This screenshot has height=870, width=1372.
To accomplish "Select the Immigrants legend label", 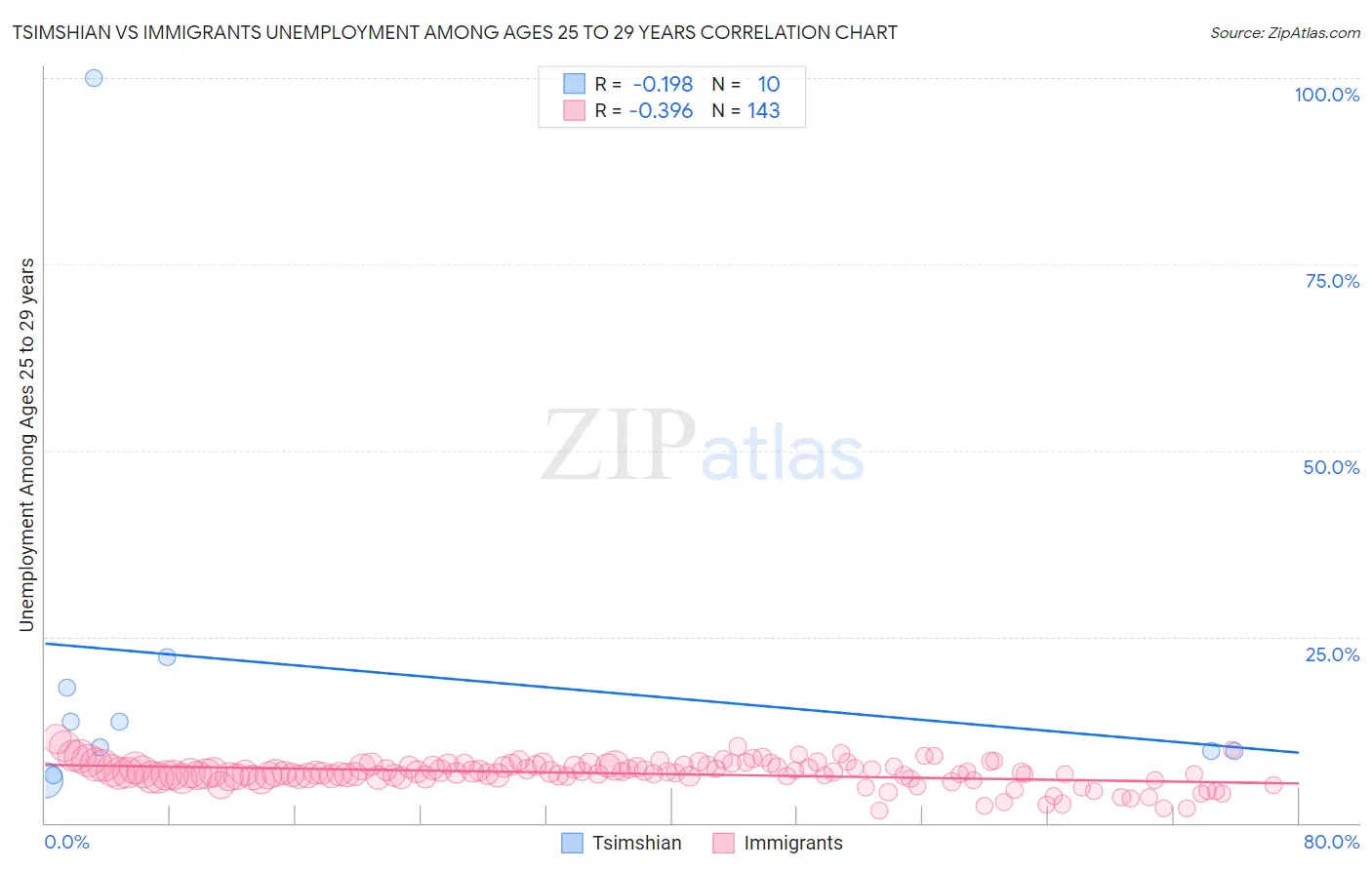I will (x=793, y=843).
